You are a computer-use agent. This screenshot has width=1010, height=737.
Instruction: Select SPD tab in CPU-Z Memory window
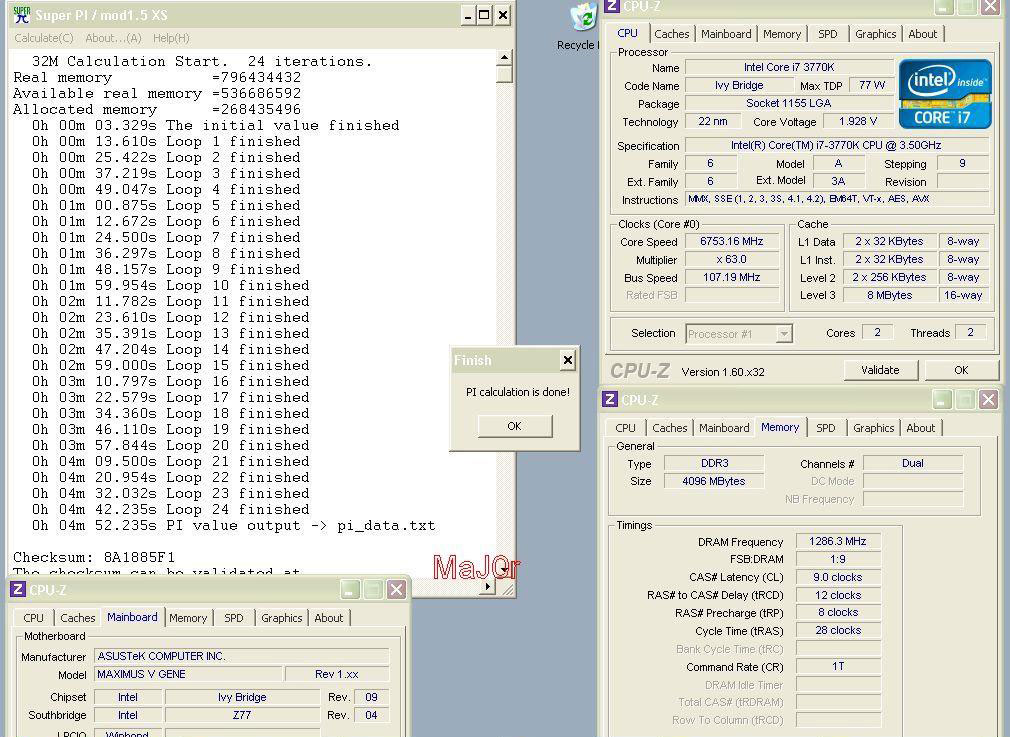[x=826, y=428]
